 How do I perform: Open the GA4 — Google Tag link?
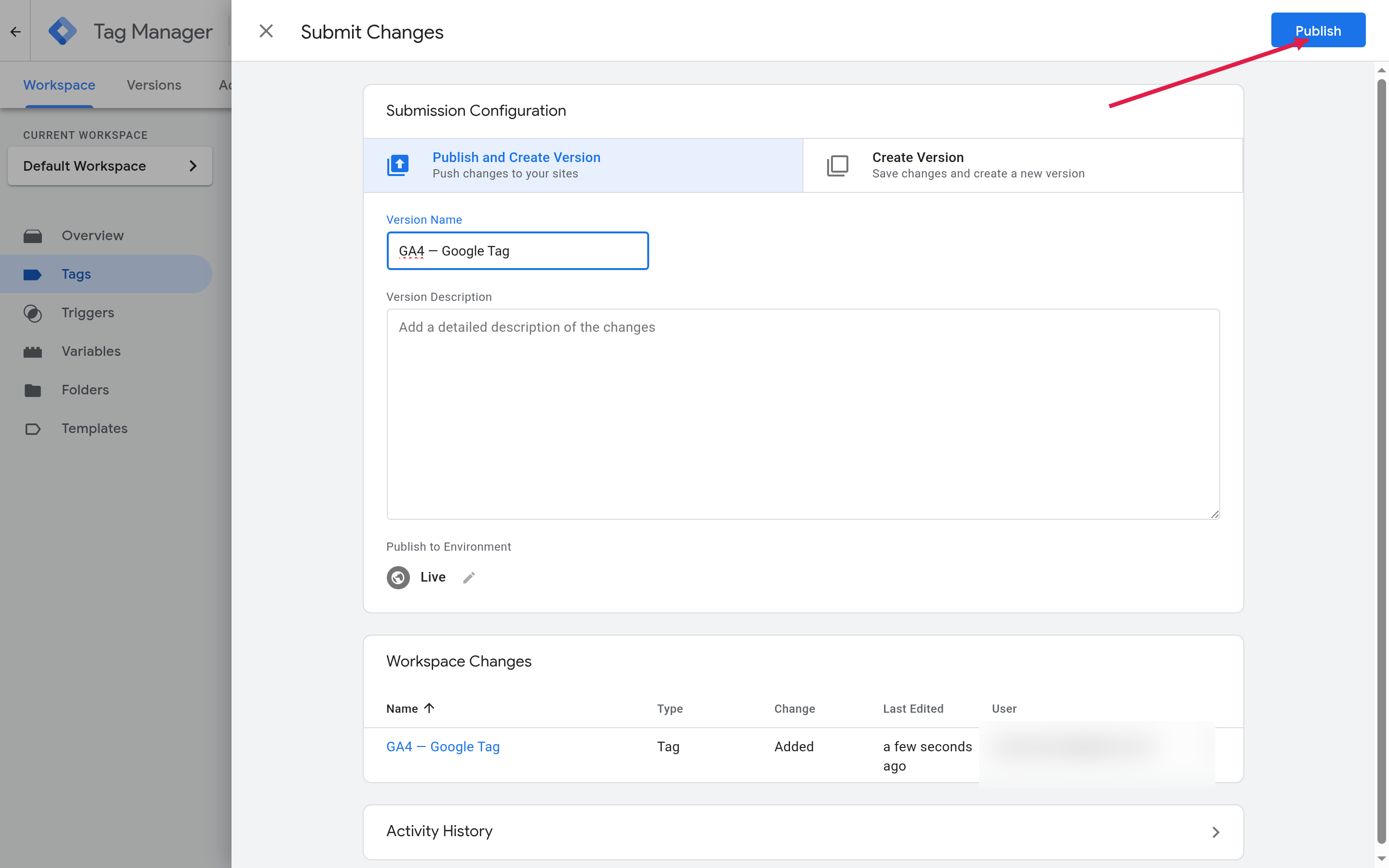443,746
